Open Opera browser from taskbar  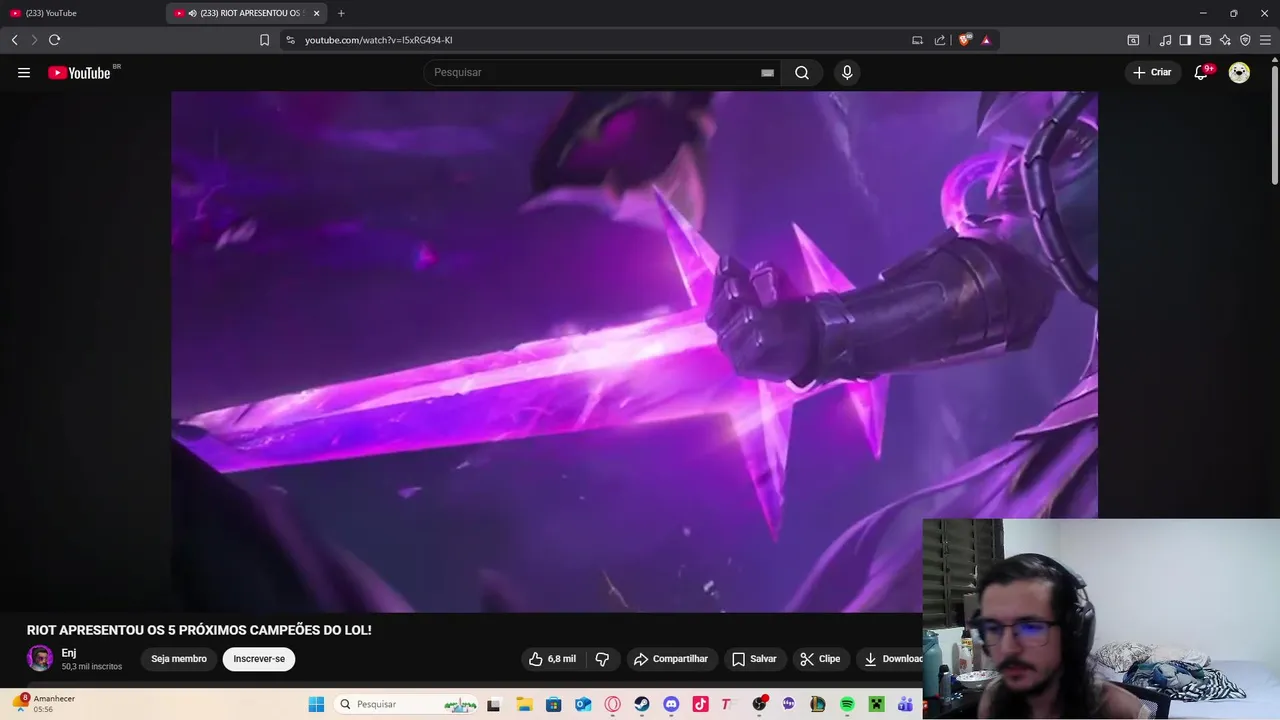612,704
